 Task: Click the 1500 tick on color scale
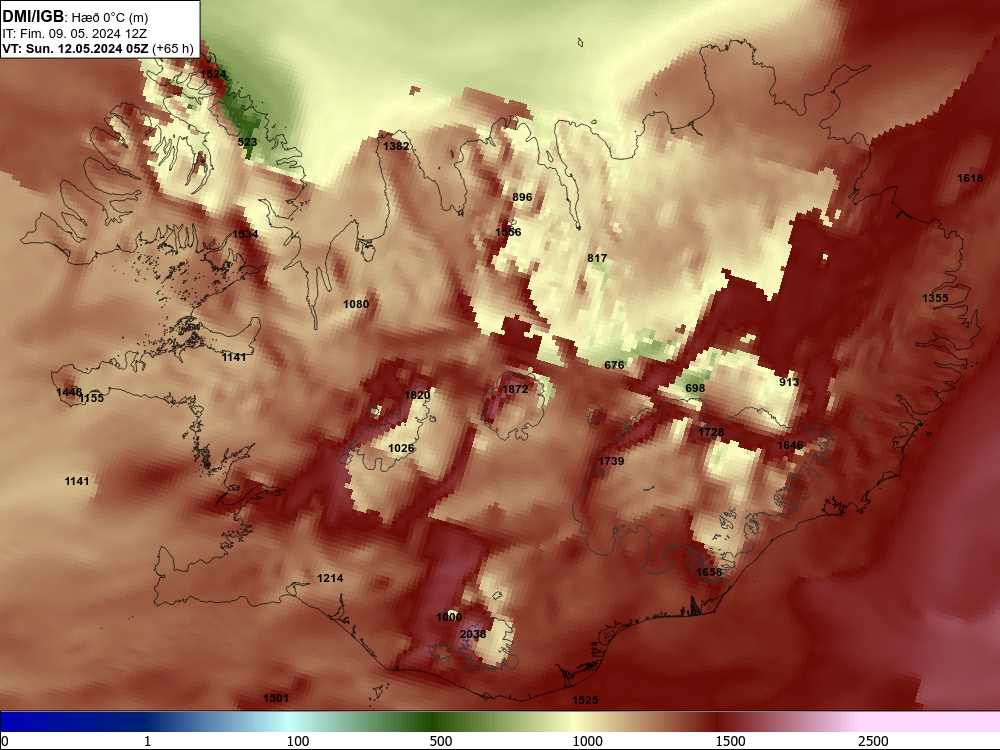pyautogui.click(x=730, y=741)
